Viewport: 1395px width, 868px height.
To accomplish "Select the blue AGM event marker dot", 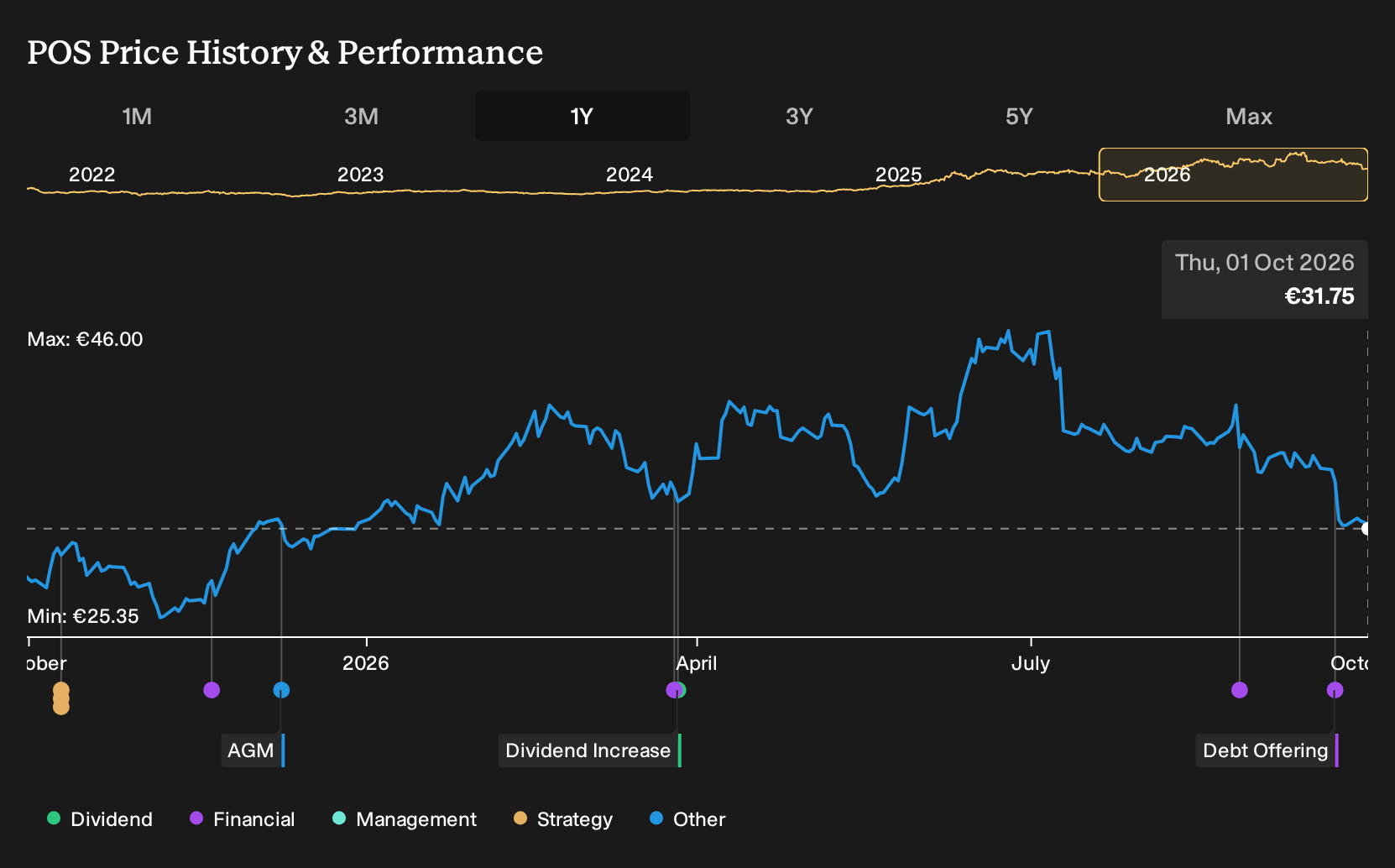I will pos(281,690).
